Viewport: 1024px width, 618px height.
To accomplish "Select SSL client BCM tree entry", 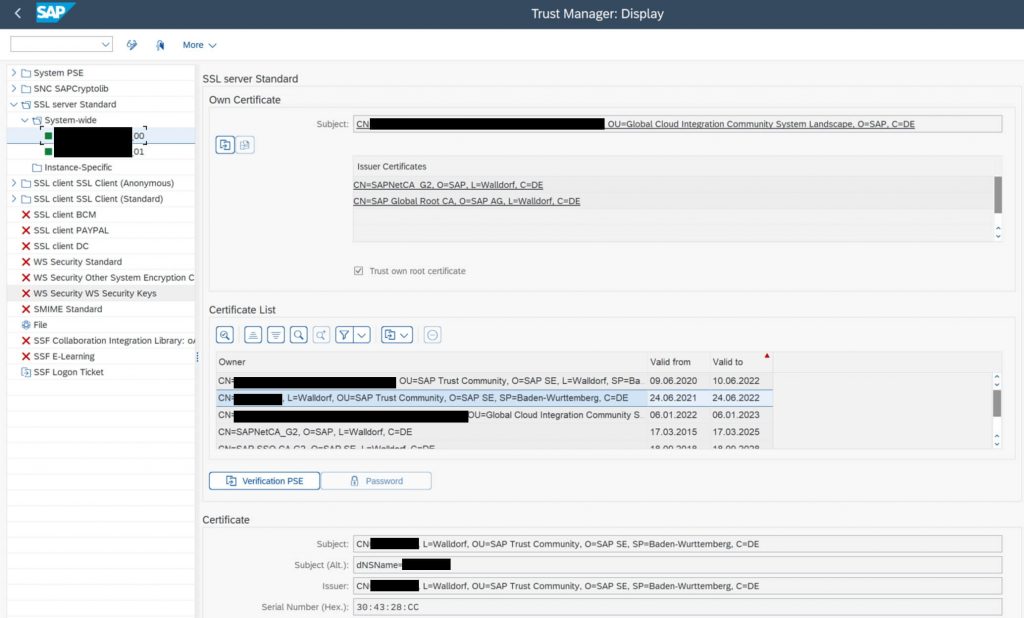I will [x=65, y=214].
